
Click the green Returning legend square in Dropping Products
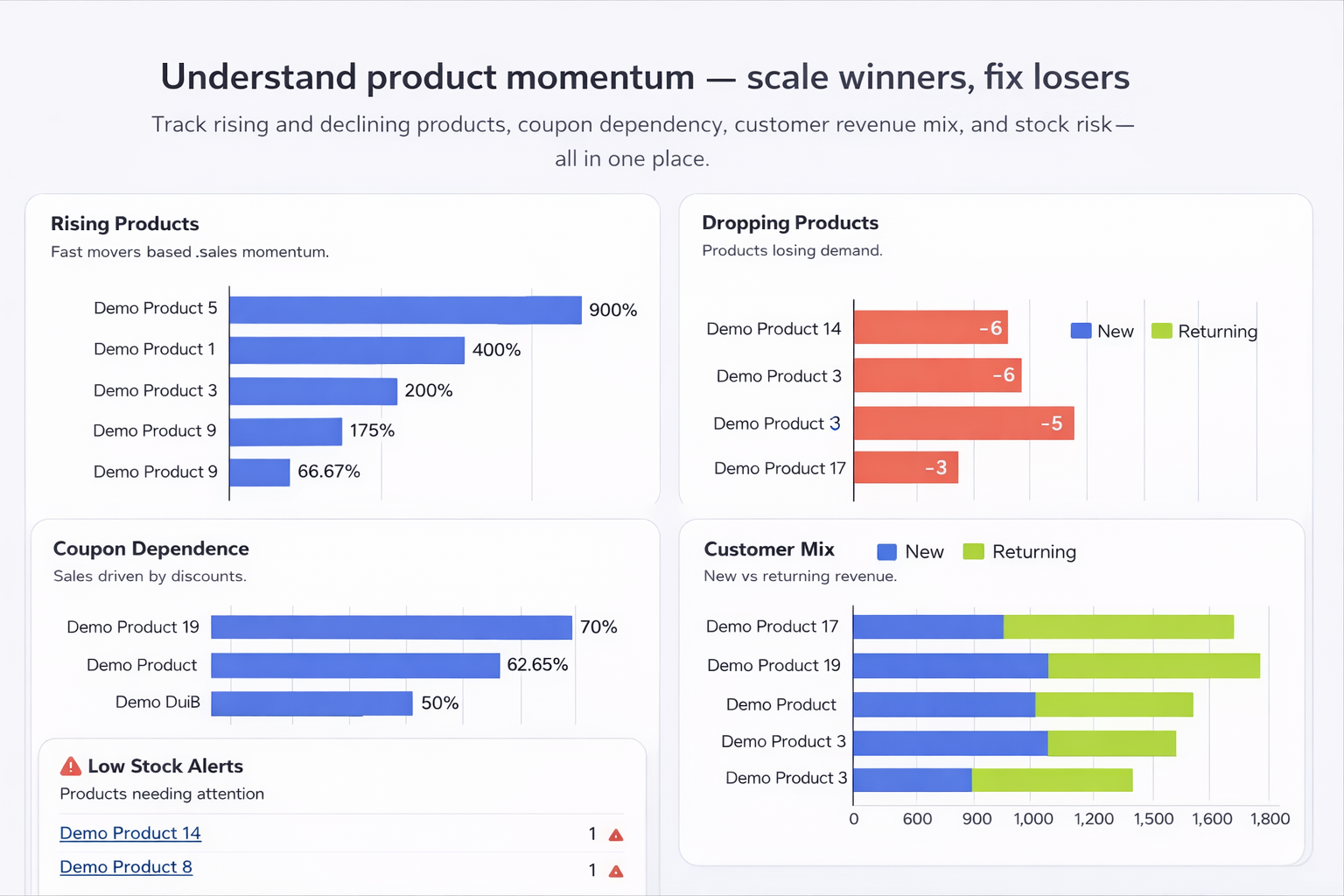tap(1161, 331)
